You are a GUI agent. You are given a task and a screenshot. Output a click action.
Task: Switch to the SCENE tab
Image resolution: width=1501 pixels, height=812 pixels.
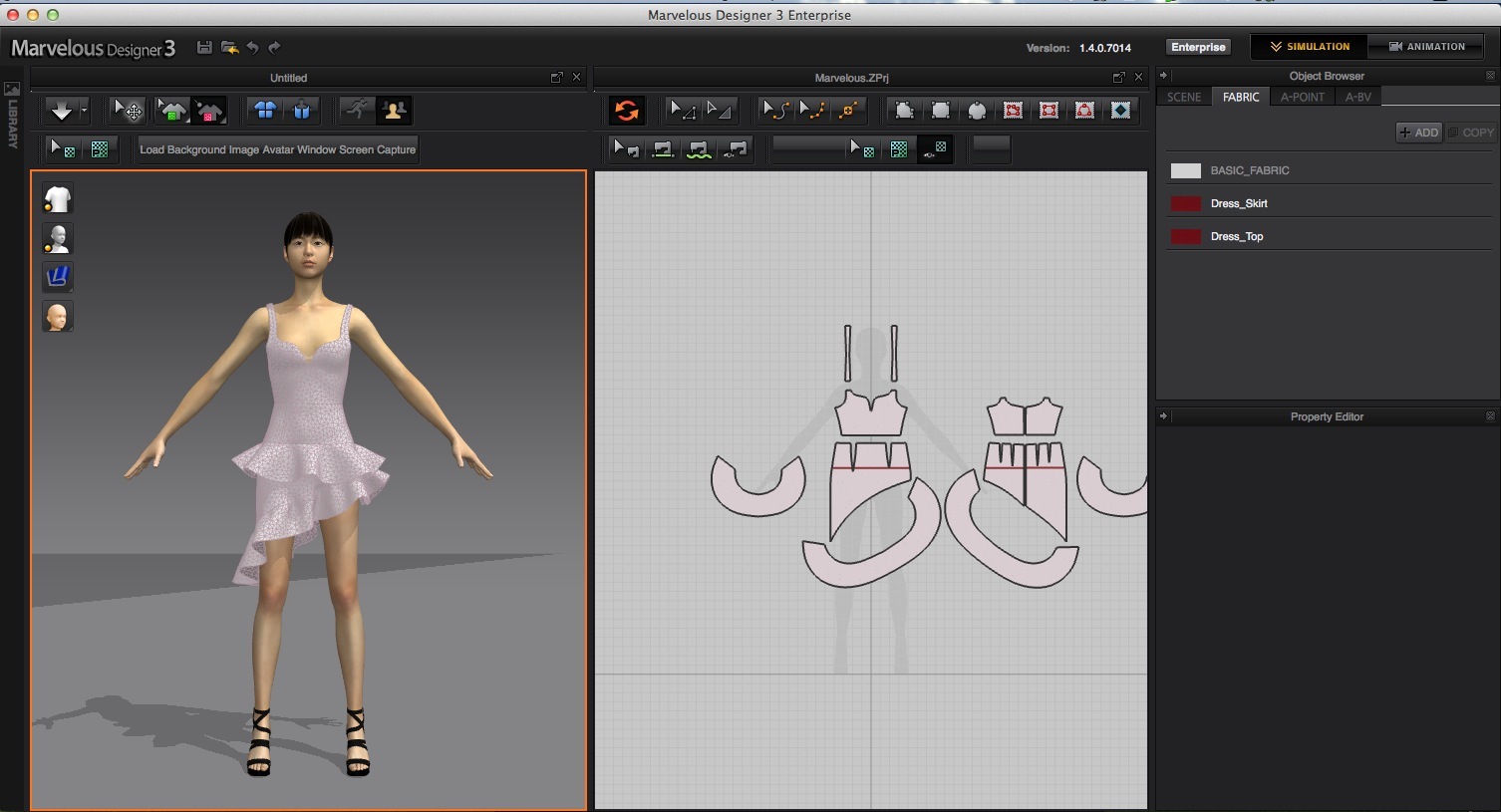coord(1184,97)
